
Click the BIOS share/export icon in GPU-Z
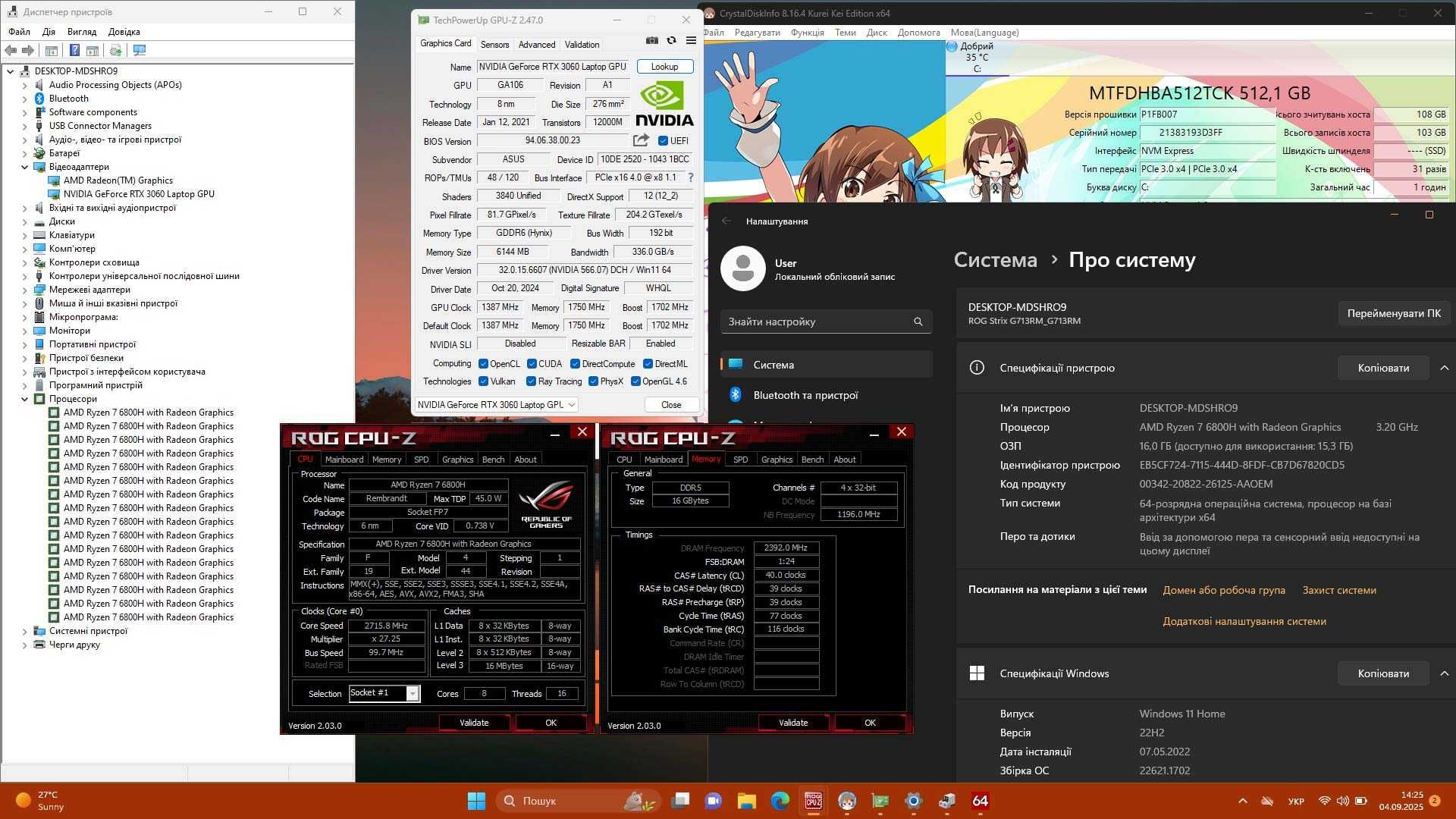[641, 140]
